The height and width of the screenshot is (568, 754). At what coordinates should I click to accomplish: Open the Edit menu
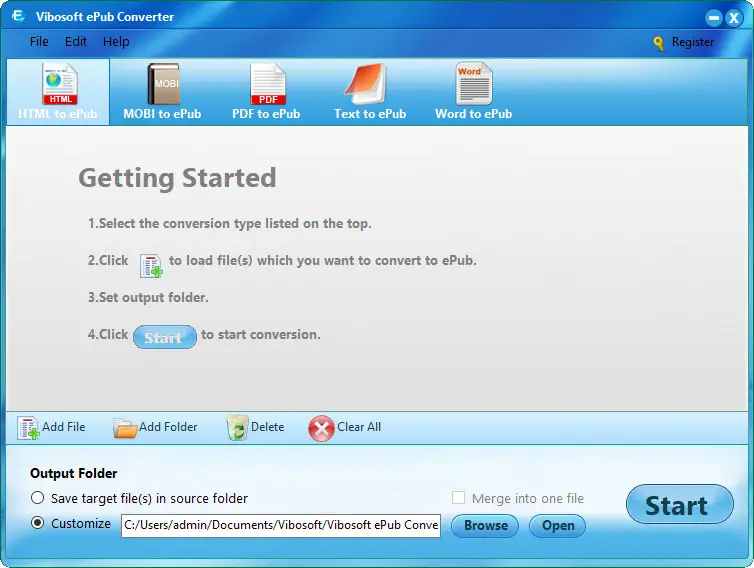76,42
